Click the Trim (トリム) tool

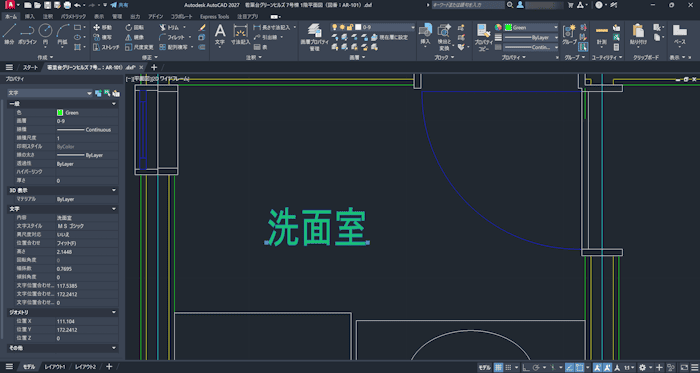170,28
